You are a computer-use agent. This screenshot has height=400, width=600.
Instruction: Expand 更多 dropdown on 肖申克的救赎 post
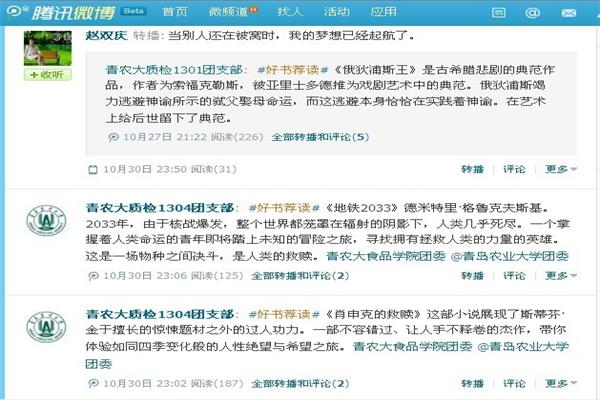click(561, 384)
